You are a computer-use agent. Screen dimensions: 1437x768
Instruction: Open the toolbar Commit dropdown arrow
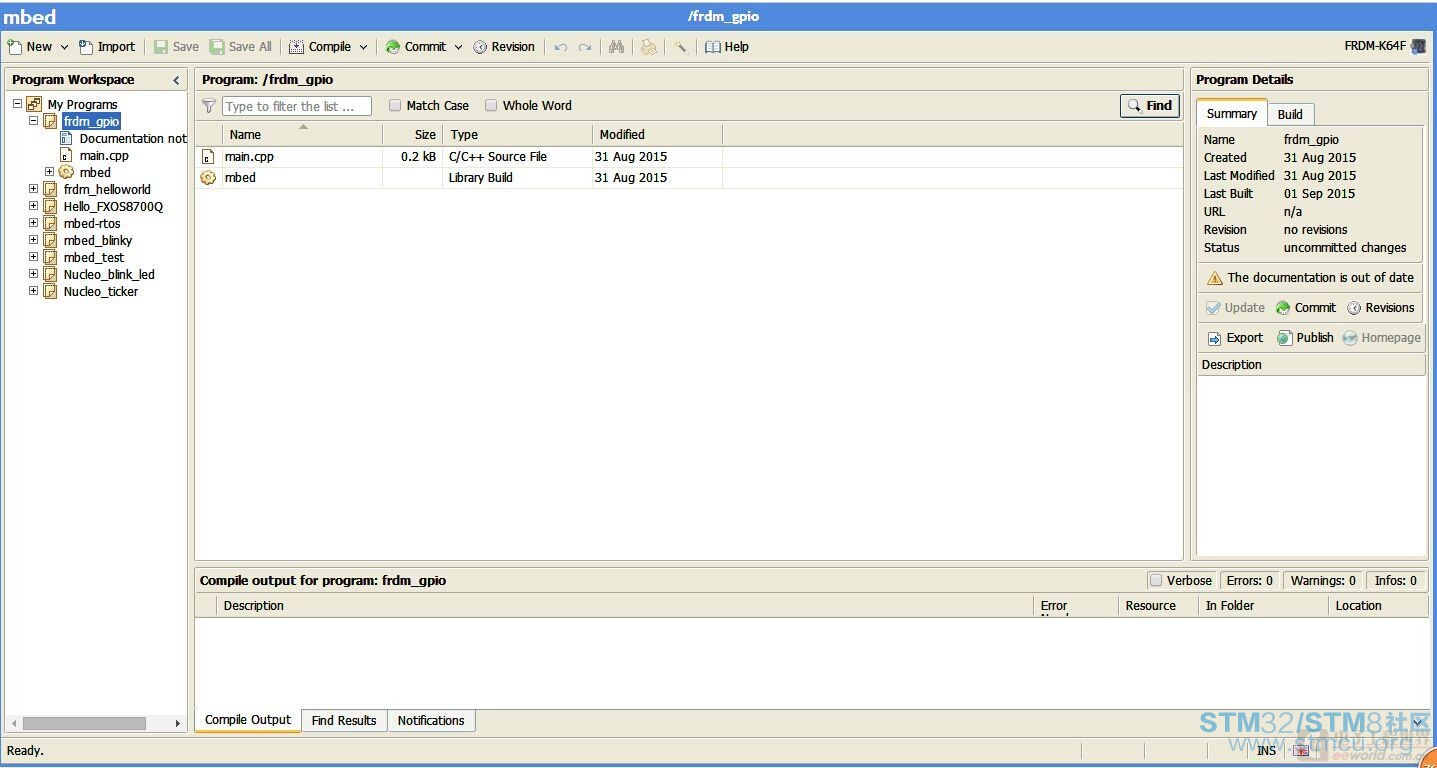[458, 47]
